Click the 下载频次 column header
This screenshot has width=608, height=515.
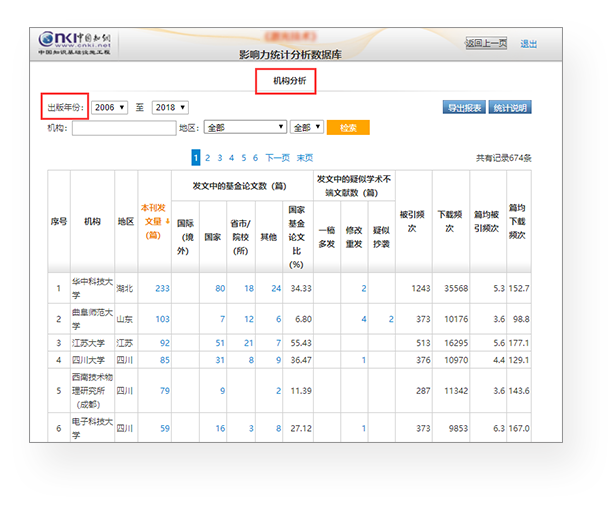(450, 221)
